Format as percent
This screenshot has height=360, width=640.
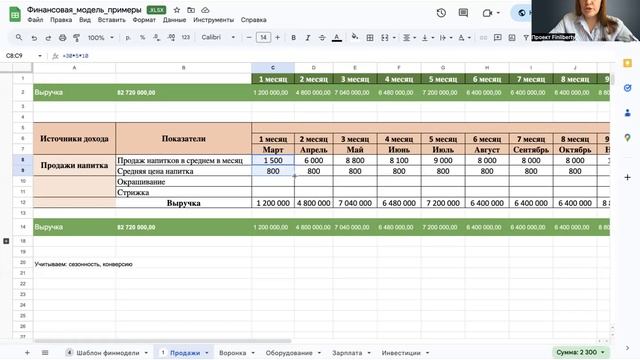point(142,38)
